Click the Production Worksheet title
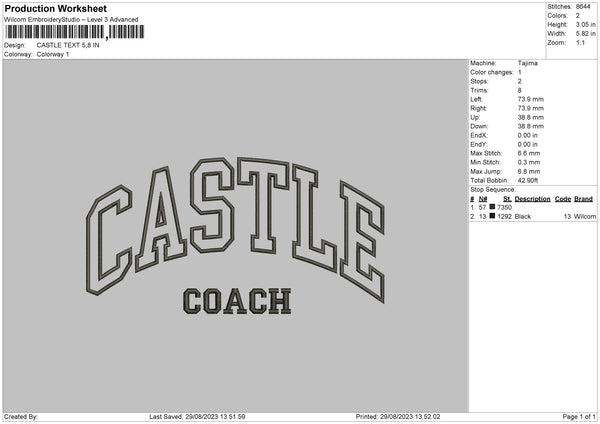600x424 pixels. (55, 8)
